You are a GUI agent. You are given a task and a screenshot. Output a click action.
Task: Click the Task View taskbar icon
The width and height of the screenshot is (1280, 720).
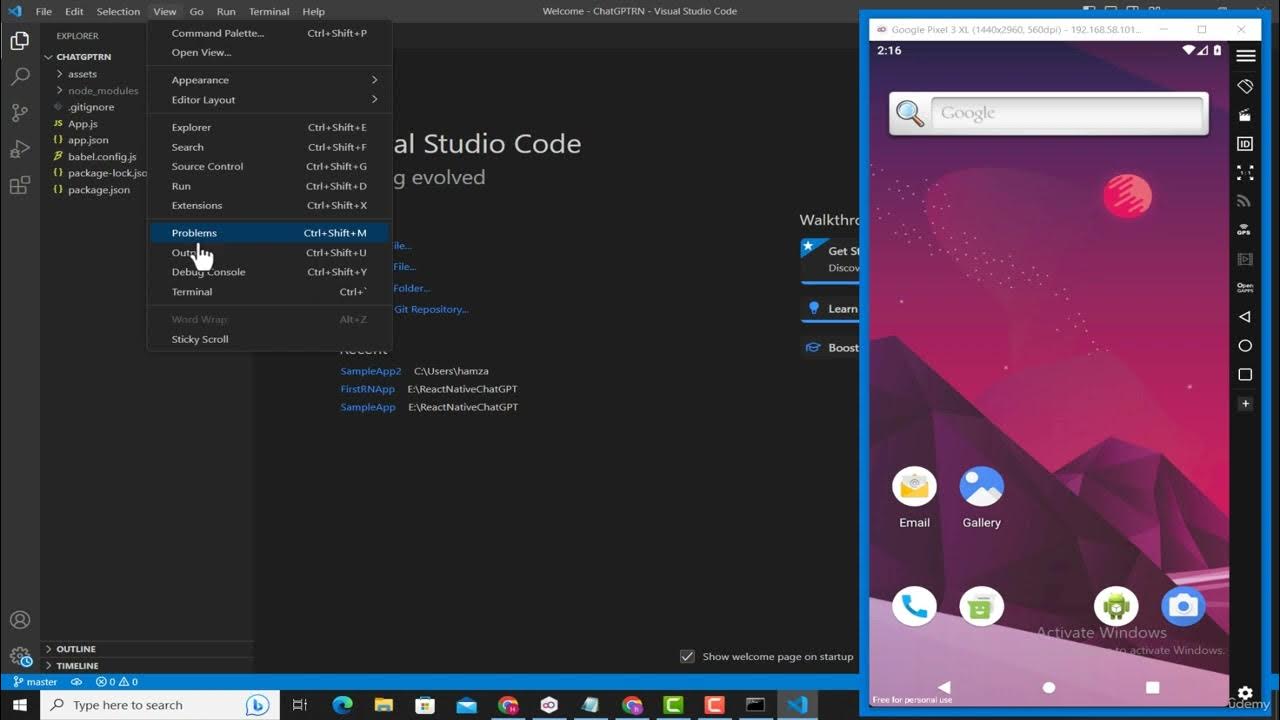coord(299,705)
